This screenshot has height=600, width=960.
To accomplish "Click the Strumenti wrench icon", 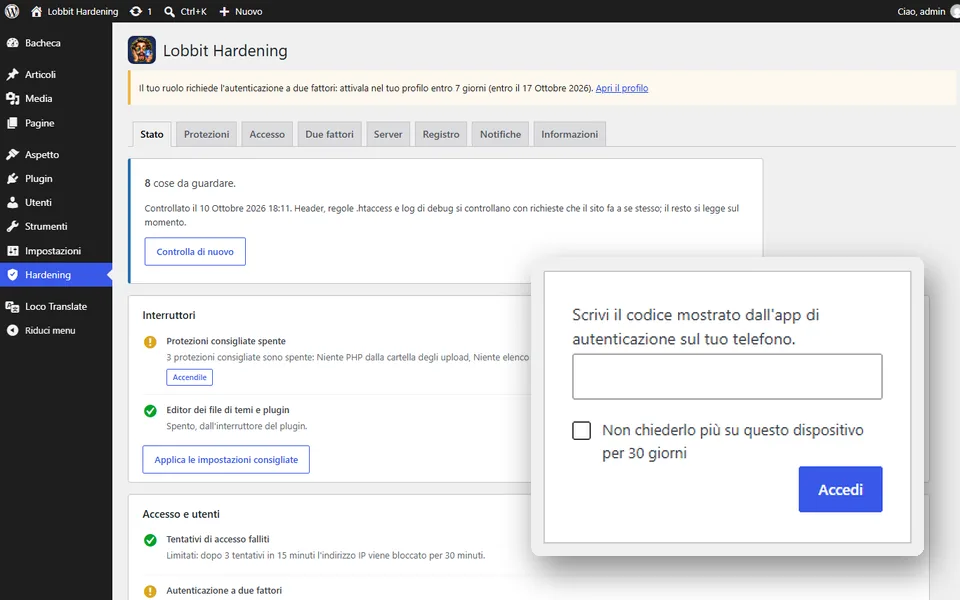I will 12,227.
